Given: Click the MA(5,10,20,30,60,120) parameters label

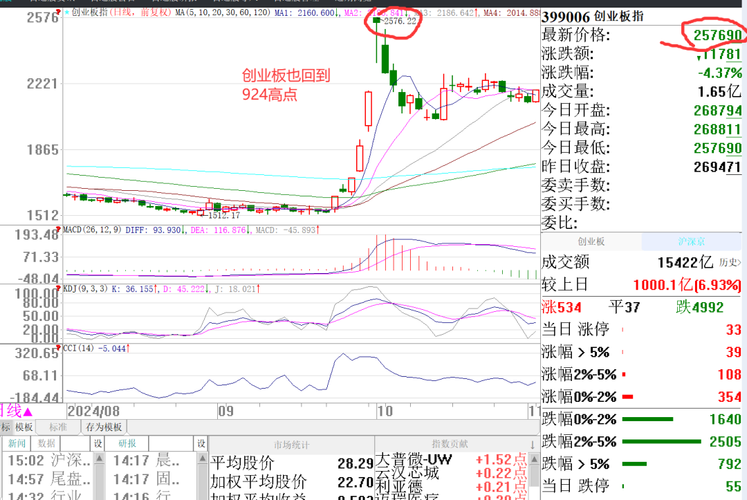Looking at the screenshot, I should (x=222, y=12).
